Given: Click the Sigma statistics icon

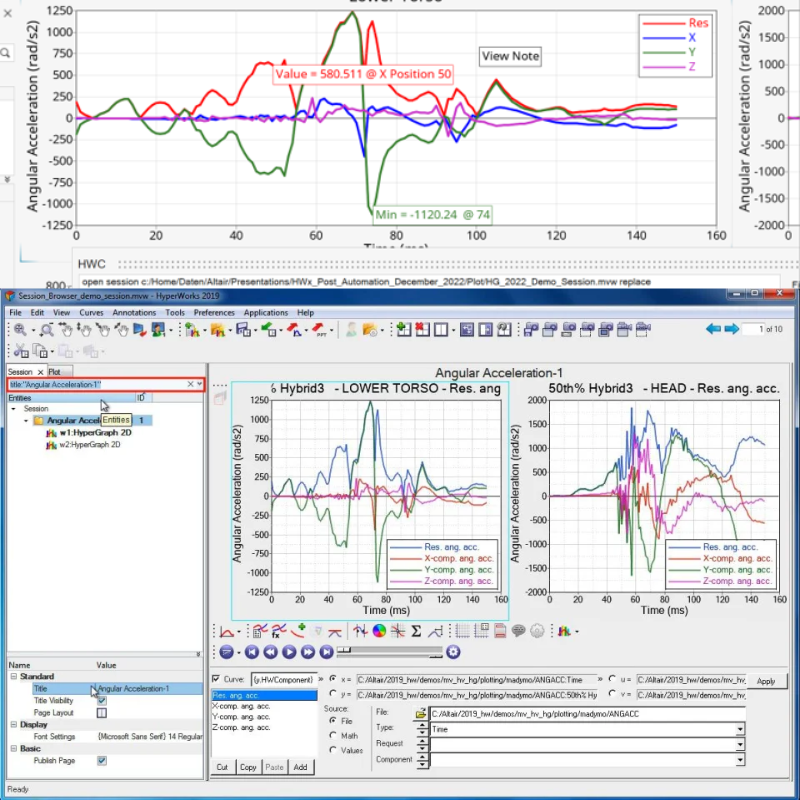Looking at the screenshot, I should click(x=416, y=631).
